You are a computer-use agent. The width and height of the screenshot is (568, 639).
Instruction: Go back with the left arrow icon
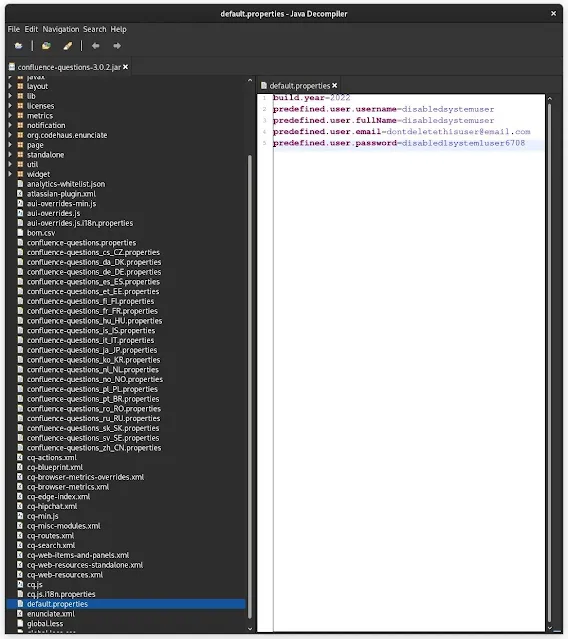[95, 46]
